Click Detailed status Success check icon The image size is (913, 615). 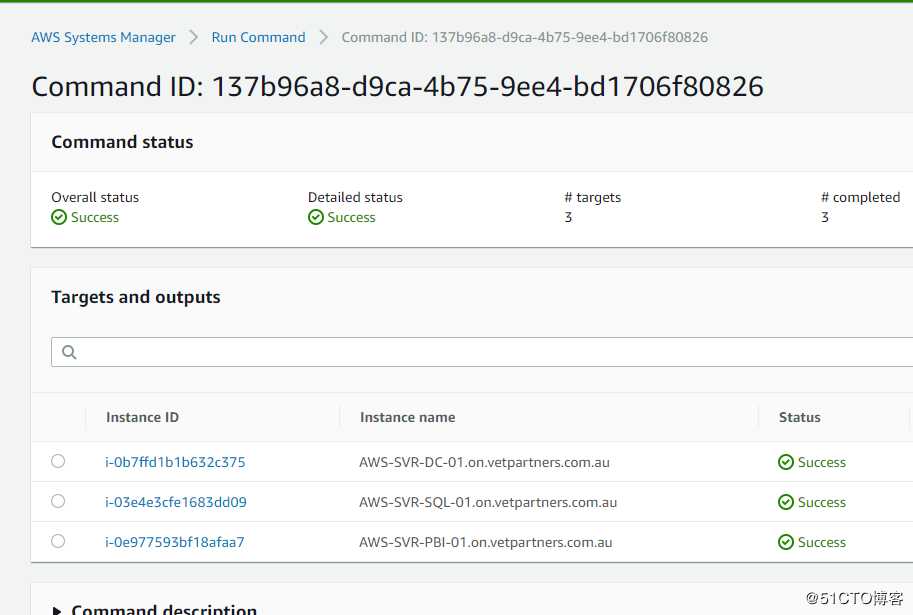(316, 217)
